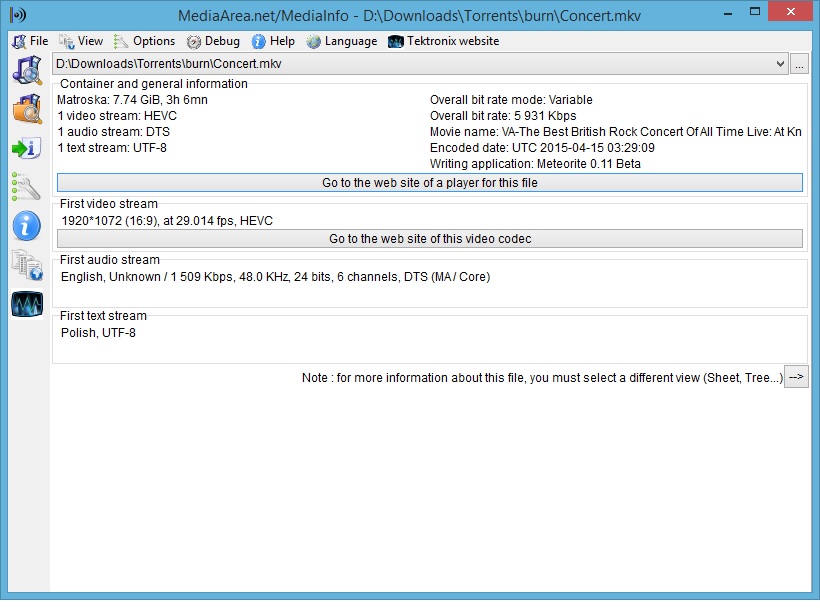The image size is (820, 614).
Task: Click the Open File sidebar icon
Action: click(27, 70)
